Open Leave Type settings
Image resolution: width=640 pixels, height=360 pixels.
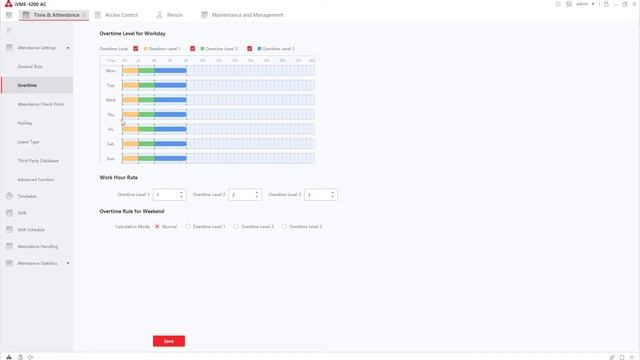(x=29, y=142)
